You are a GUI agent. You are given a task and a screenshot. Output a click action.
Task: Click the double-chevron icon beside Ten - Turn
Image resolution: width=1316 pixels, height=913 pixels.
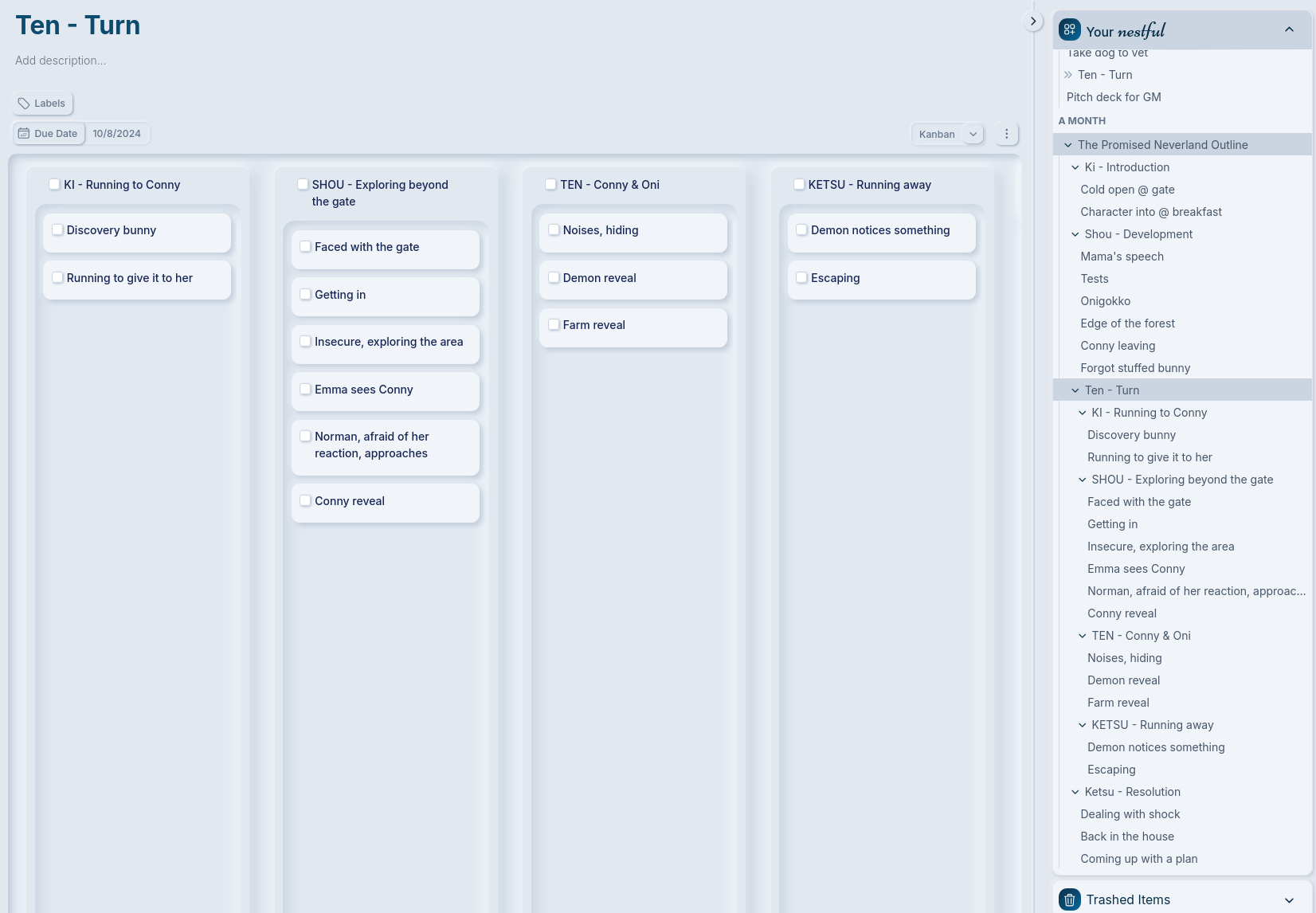pyautogui.click(x=1068, y=75)
